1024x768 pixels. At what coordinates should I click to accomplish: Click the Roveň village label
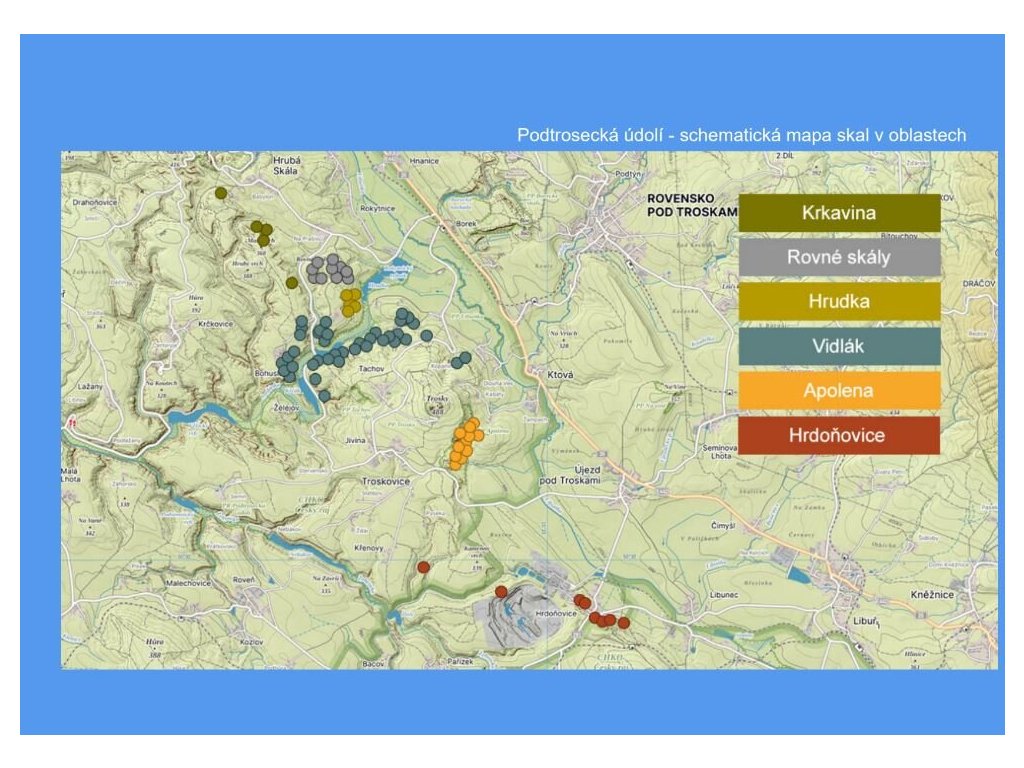[x=244, y=580]
